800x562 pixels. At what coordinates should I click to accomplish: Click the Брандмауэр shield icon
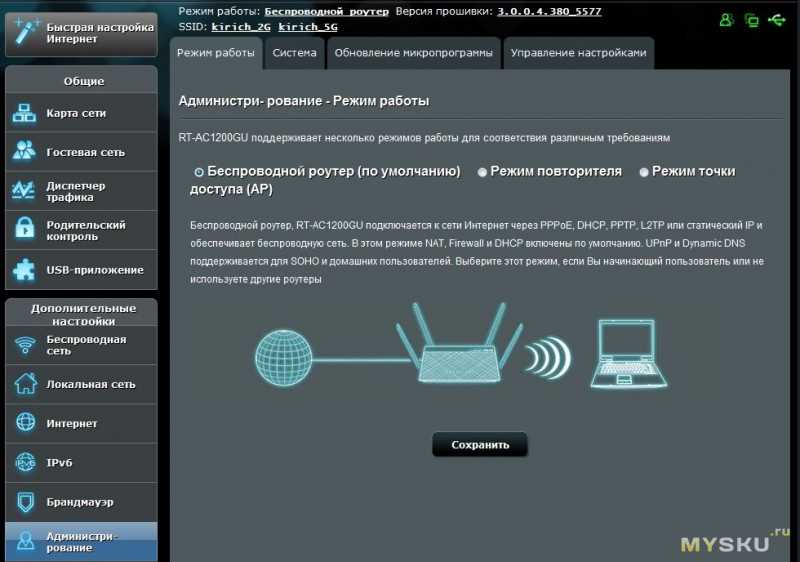(x=25, y=502)
